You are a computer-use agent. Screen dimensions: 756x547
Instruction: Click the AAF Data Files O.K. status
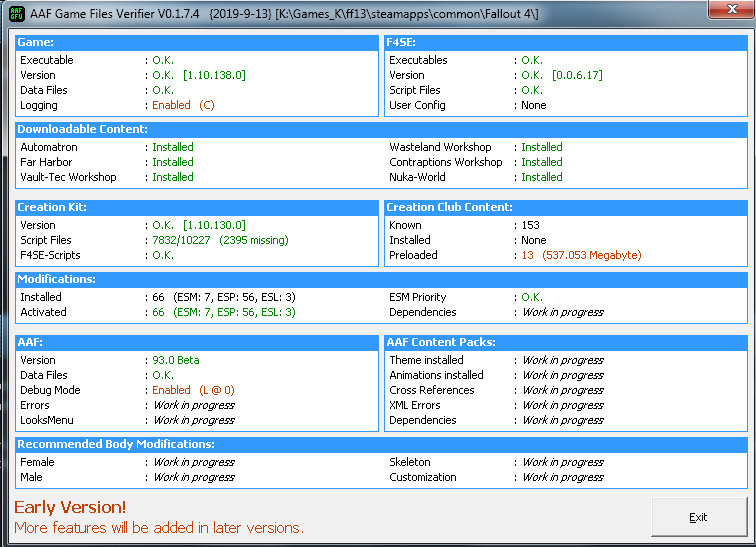(x=163, y=375)
